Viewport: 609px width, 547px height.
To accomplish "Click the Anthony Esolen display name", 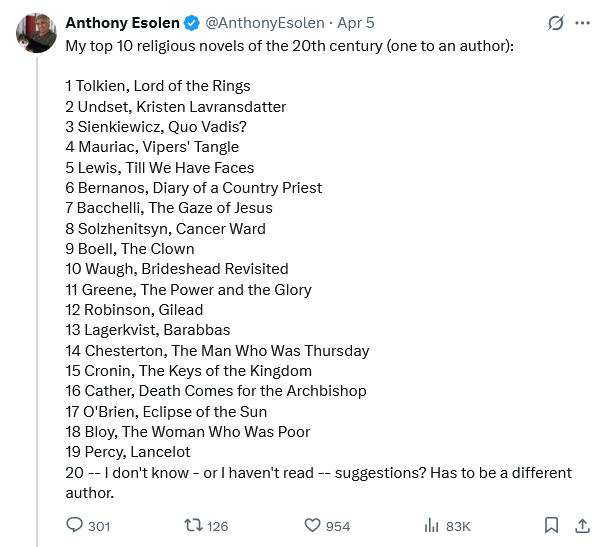I will click(x=121, y=23).
